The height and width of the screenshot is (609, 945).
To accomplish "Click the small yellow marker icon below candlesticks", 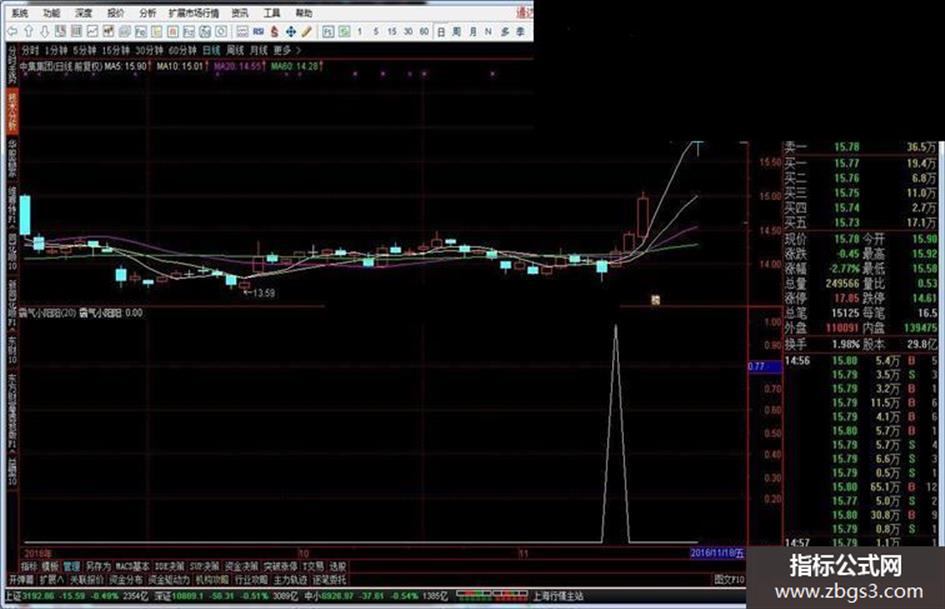I will [655, 300].
